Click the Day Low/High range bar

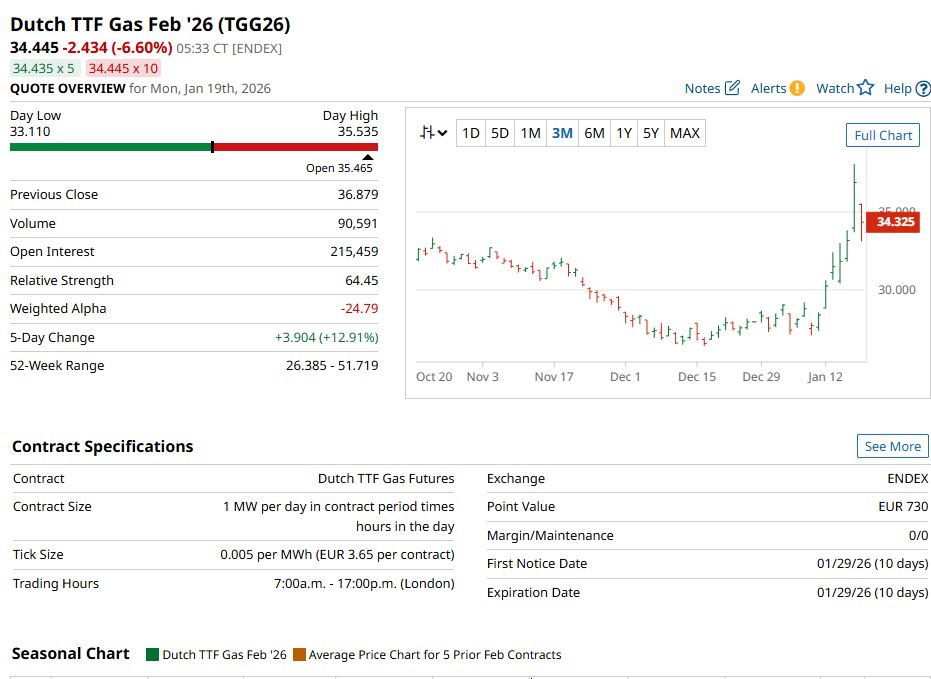point(194,147)
